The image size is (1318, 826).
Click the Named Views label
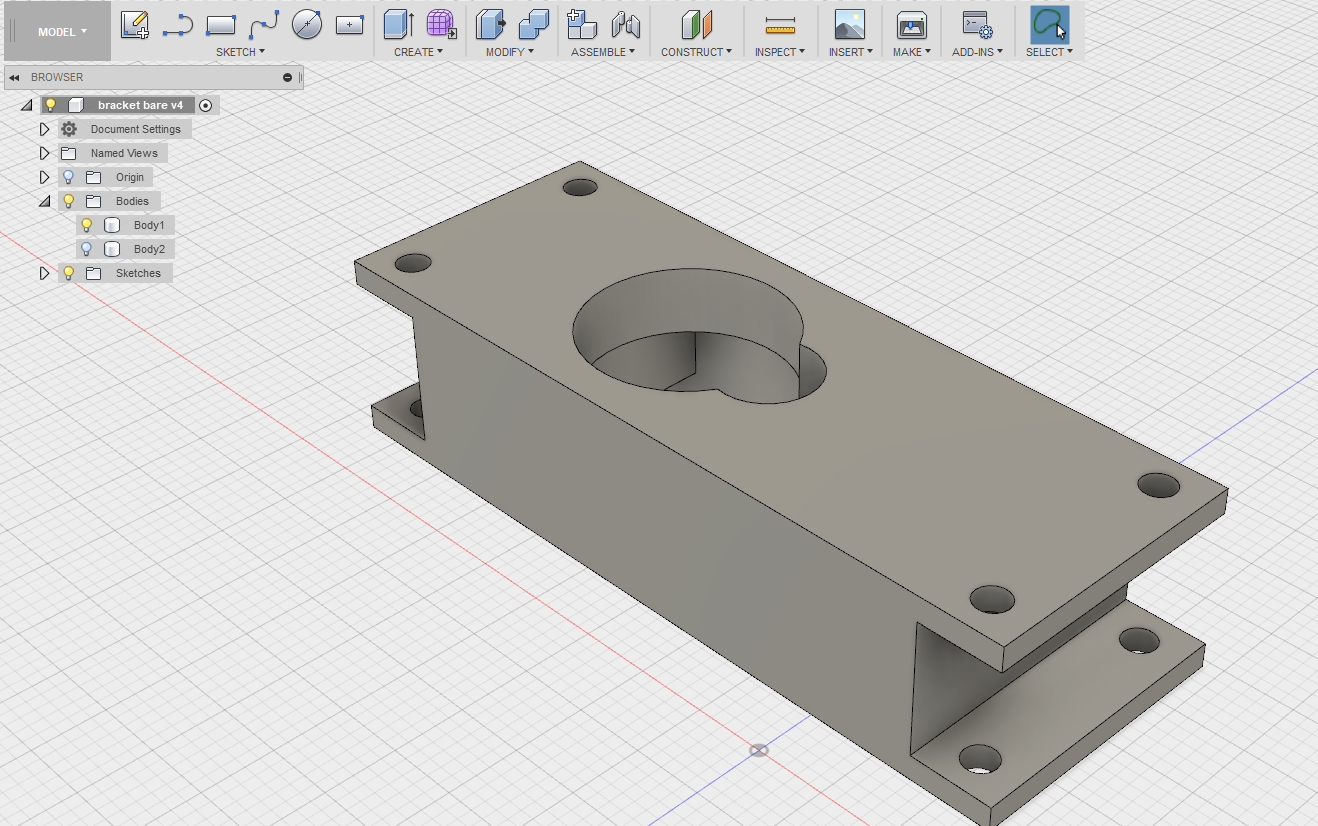coord(124,153)
